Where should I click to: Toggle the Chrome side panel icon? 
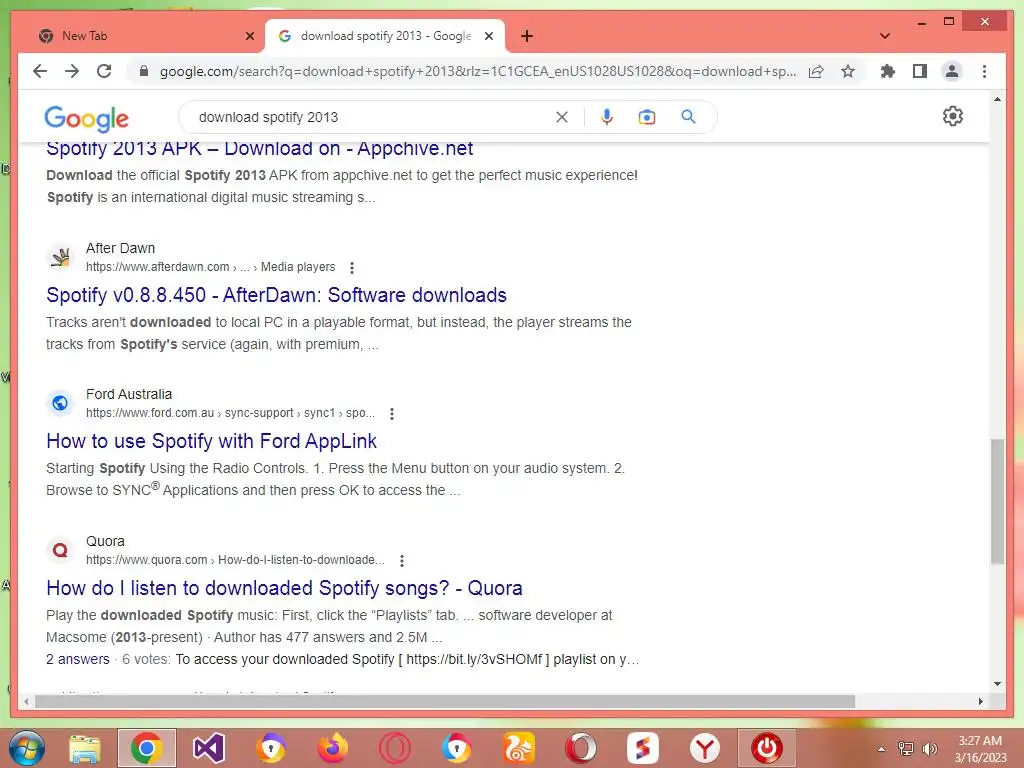tap(920, 71)
